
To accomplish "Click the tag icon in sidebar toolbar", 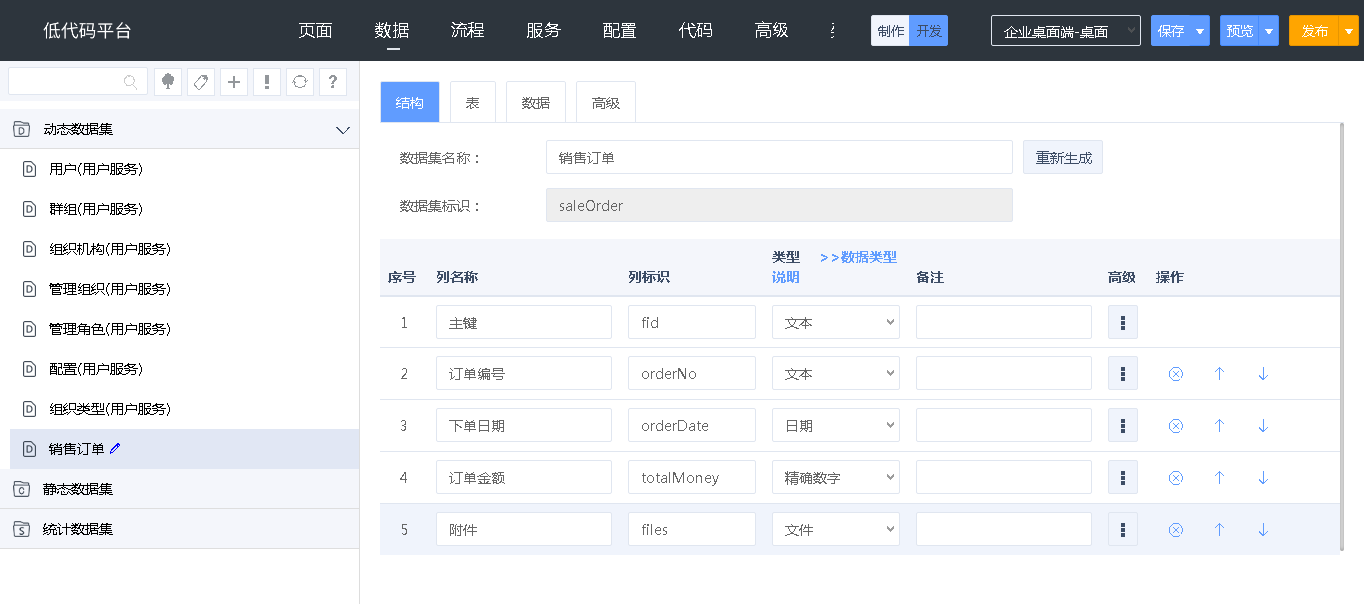I will point(201,82).
